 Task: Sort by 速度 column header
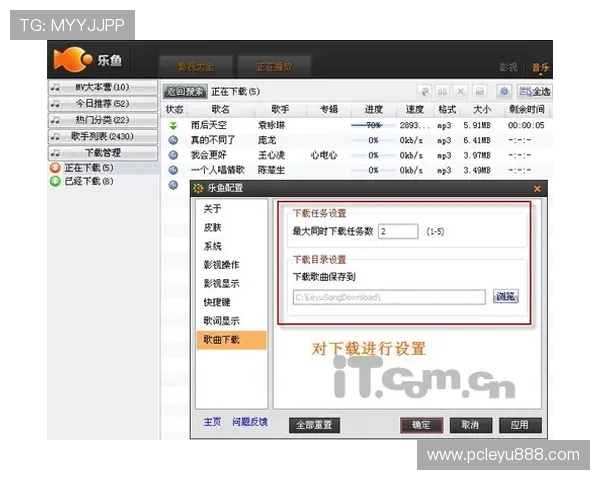(415, 109)
